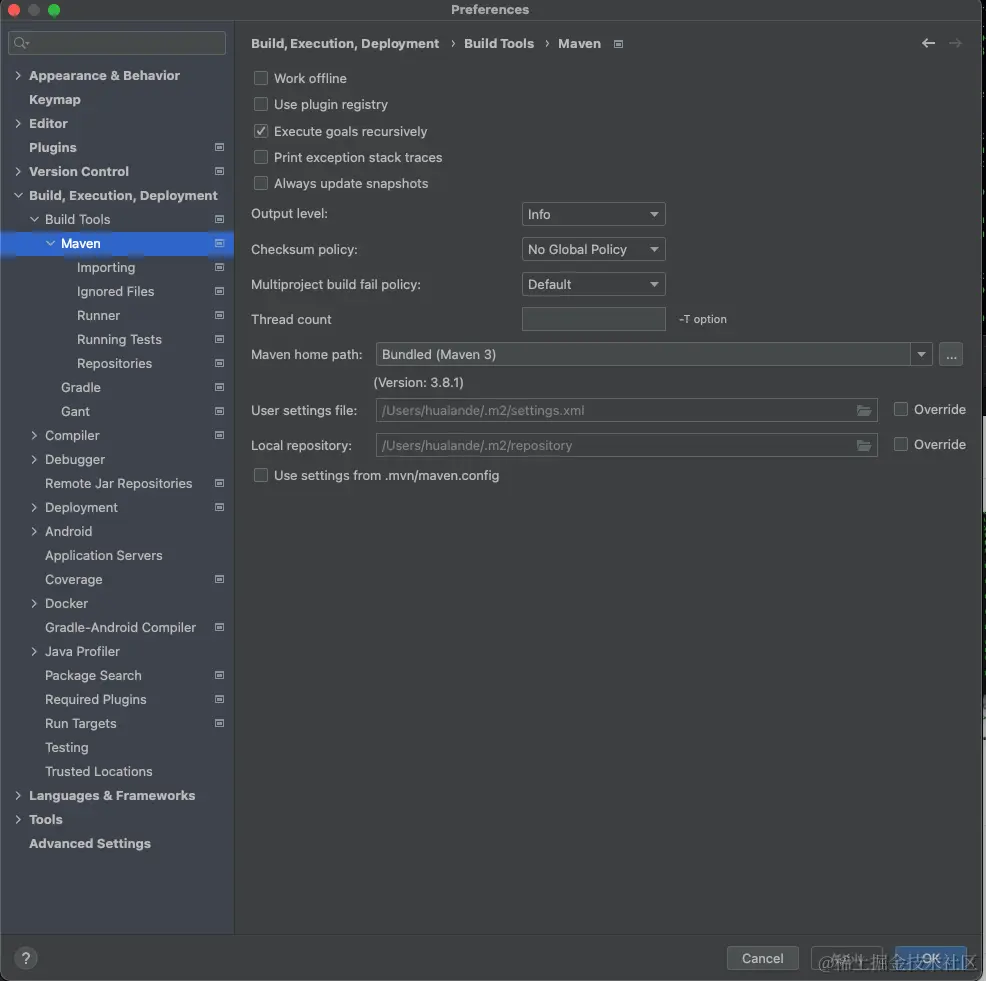The width and height of the screenshot is (986, 981).
Task: Open the Gradle settings page
Action: click(x=81, y=387)
